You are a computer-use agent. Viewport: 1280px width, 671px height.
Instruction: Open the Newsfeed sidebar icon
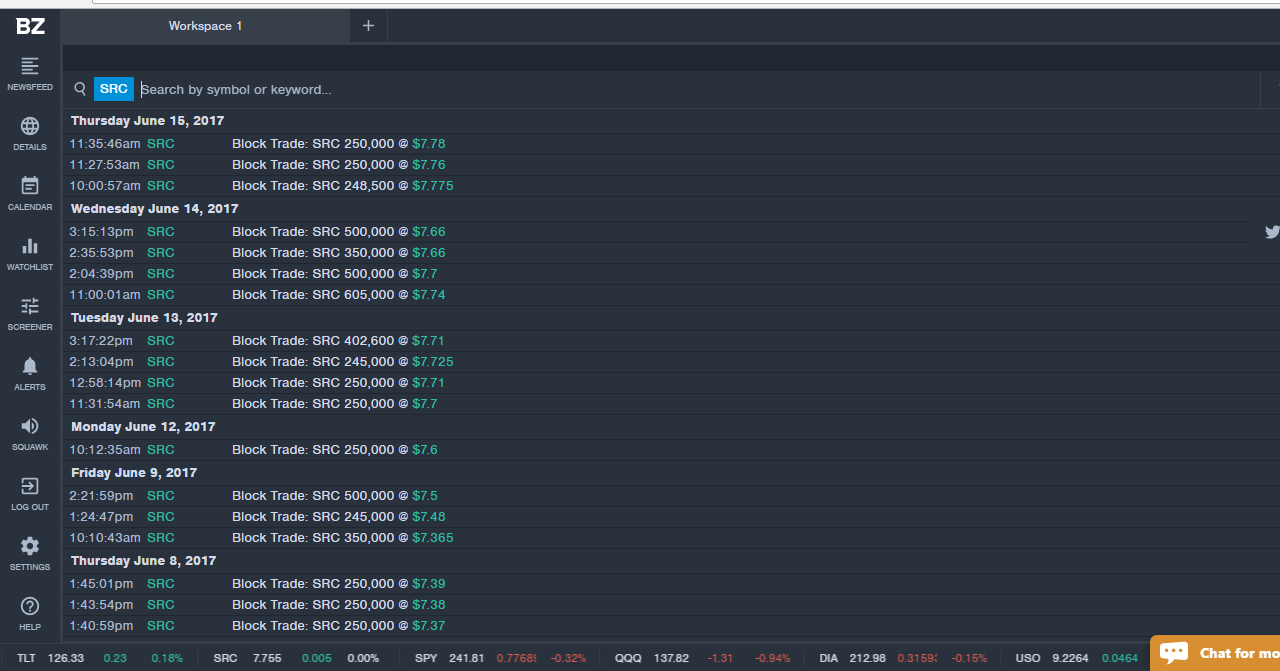[30, 66]
